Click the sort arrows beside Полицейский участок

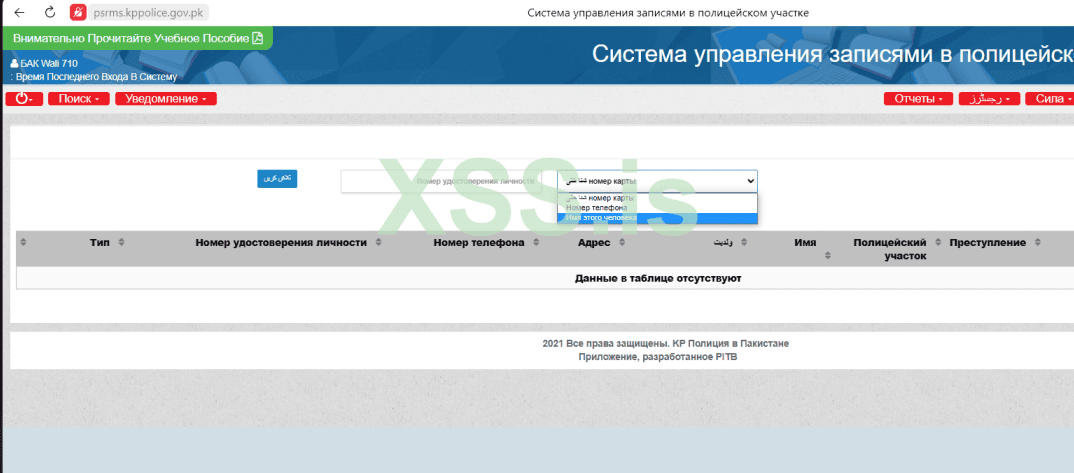point(938,242)
